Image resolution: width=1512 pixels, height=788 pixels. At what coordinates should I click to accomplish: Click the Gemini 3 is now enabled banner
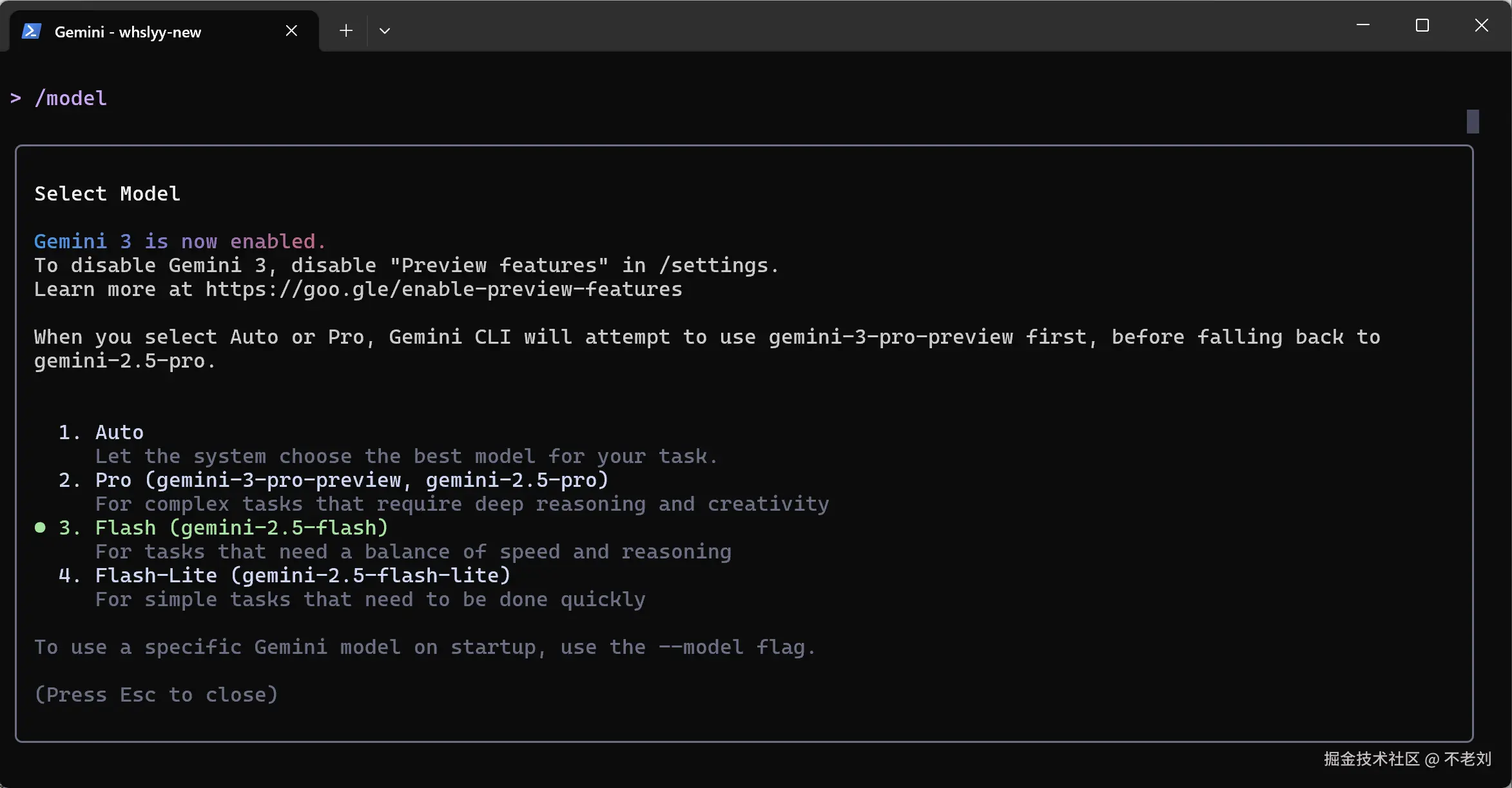pyautogui.click(x=180, y=241)
